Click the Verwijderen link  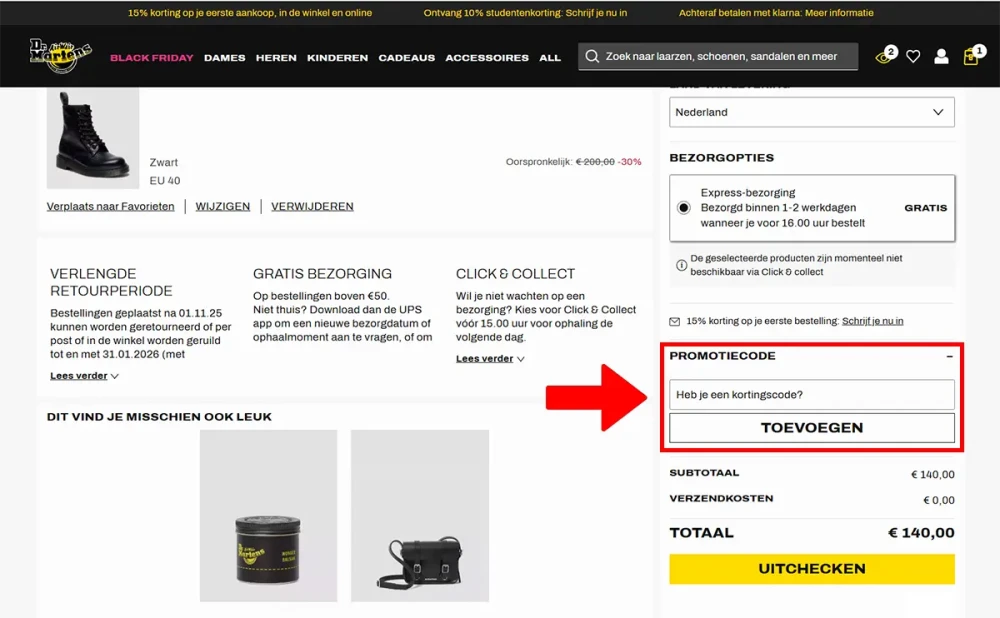[x=312, y=207]
